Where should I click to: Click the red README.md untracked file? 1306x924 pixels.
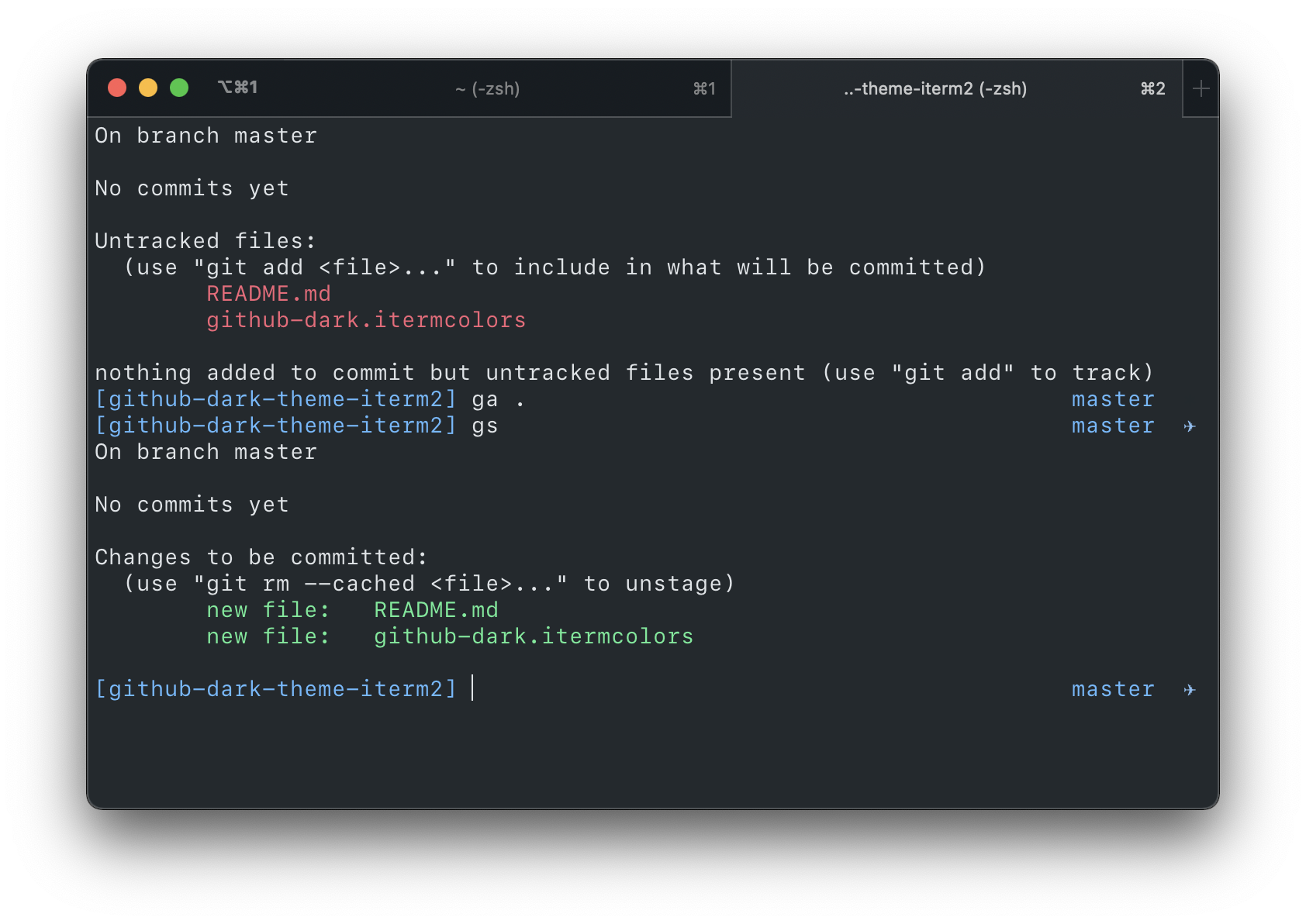point(268,294)
